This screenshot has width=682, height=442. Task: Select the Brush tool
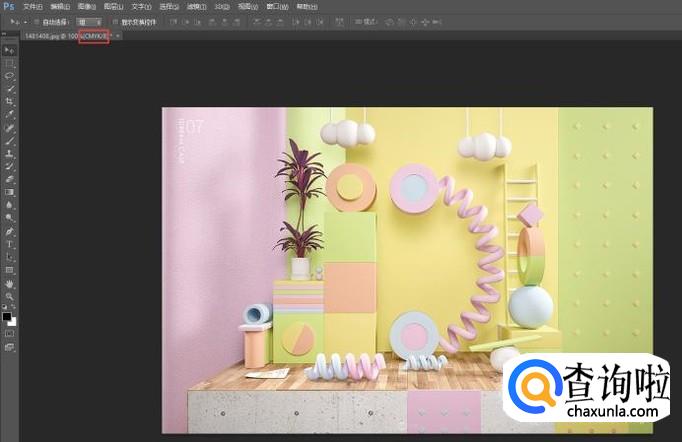pos(9,141)
